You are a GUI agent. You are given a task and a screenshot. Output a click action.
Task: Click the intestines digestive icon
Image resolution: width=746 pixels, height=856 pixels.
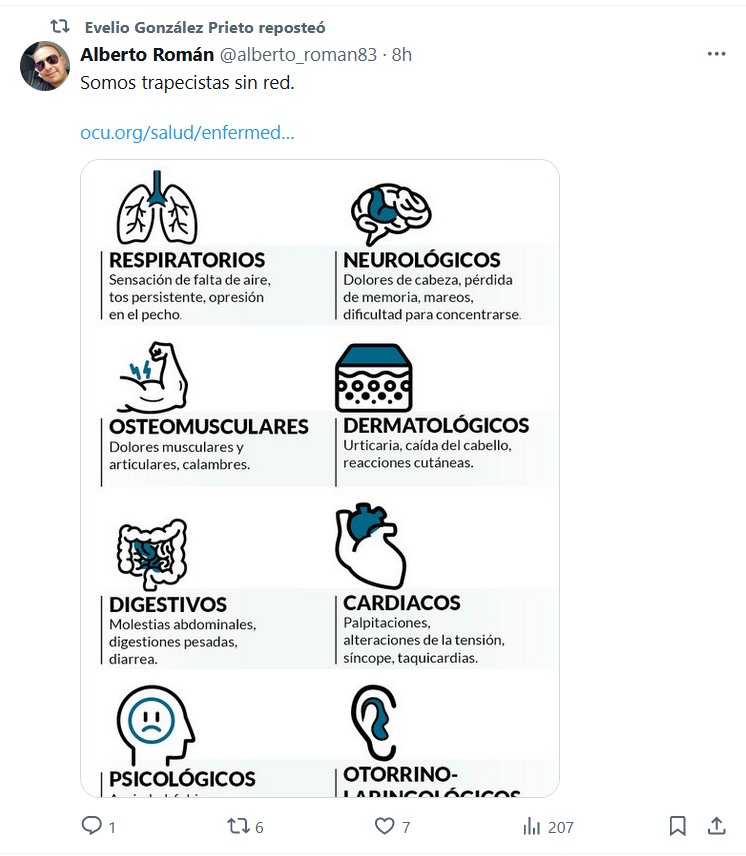[x=151, y=554]
